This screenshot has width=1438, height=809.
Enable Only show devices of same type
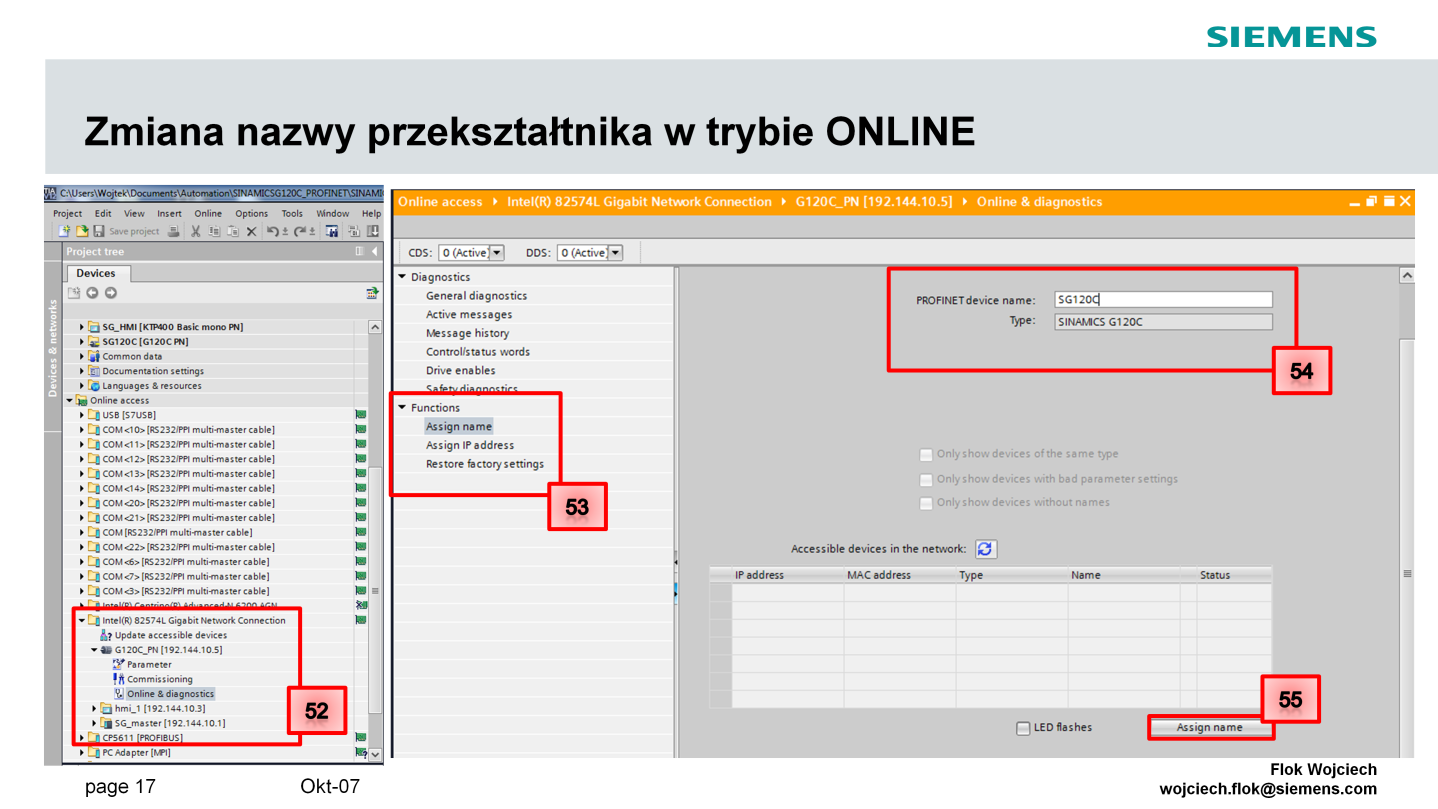tap(926, 454)
